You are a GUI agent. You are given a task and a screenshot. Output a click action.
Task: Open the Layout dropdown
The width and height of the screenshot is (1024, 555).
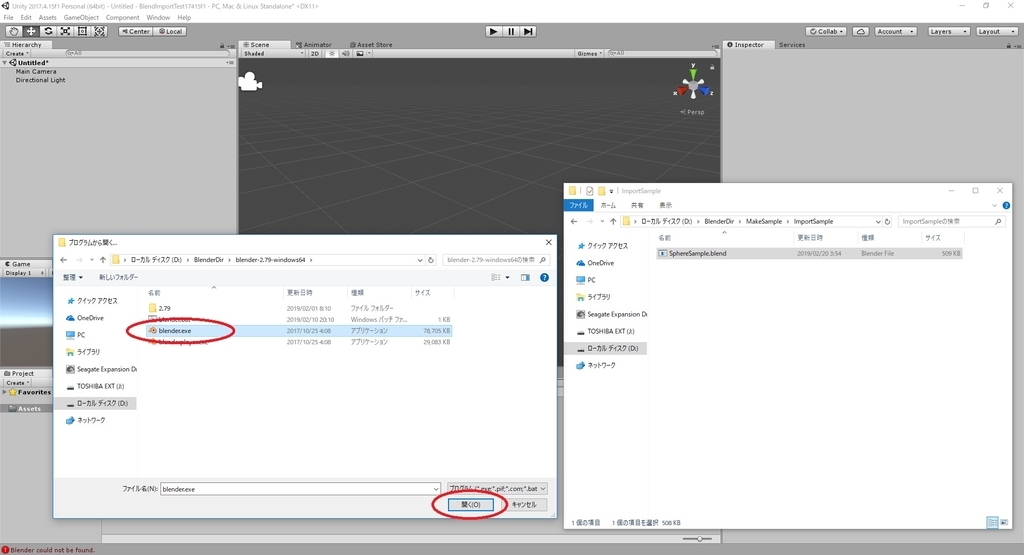tap(997, 31)
